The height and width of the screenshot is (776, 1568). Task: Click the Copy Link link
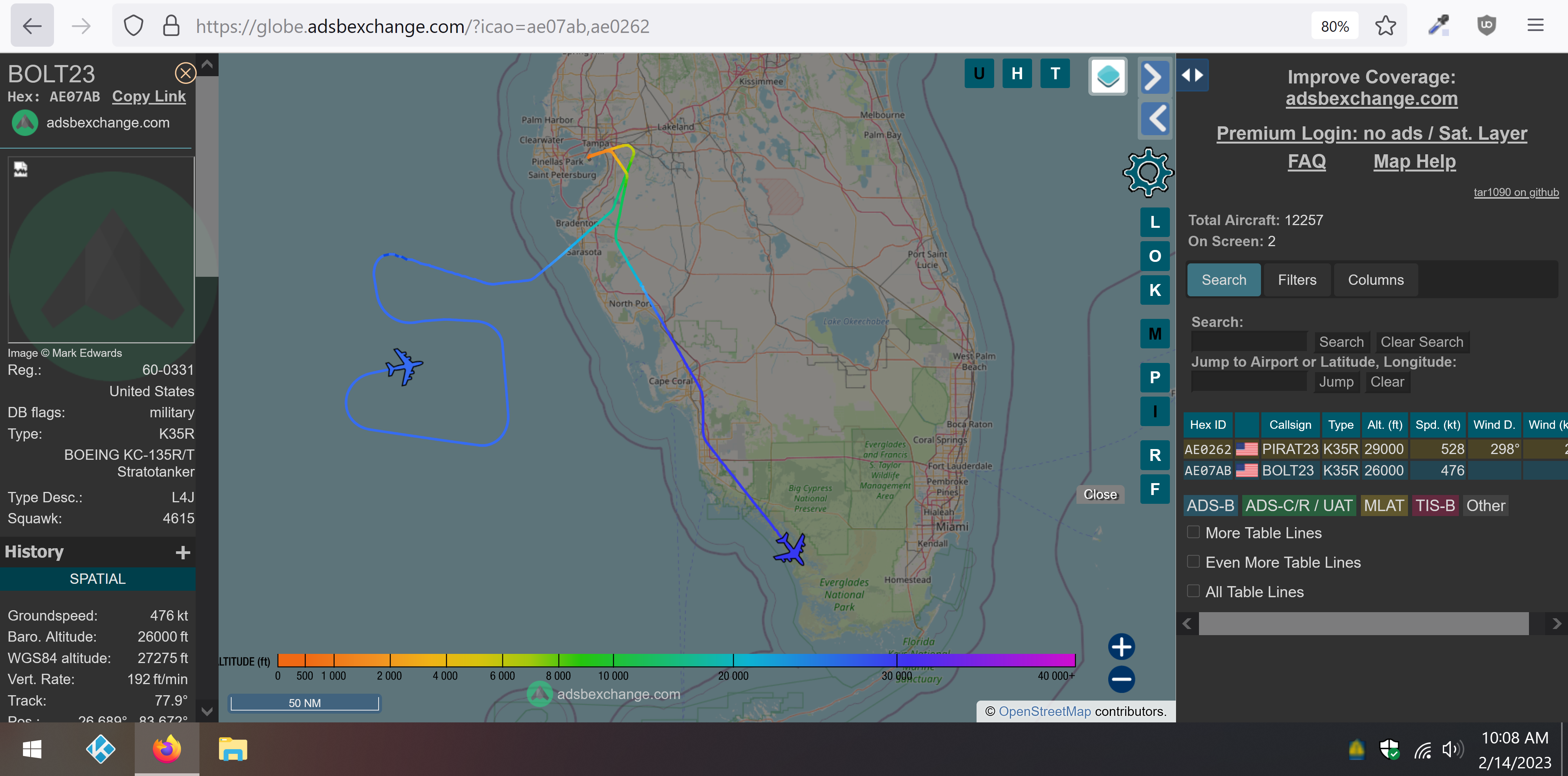[x=149, y=96]
